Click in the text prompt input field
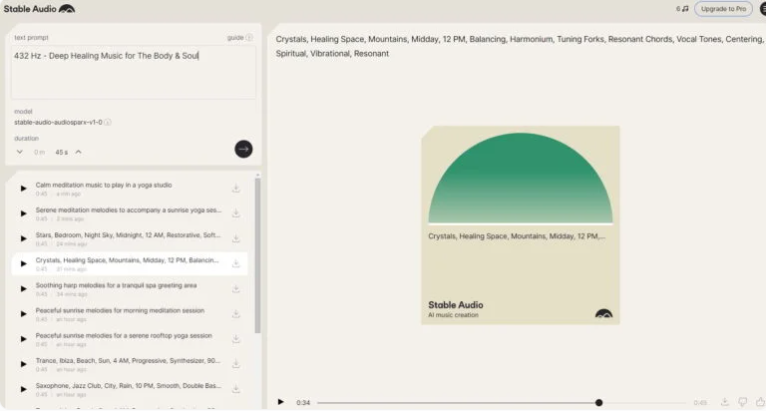766x411 pixels. [133, 72]
